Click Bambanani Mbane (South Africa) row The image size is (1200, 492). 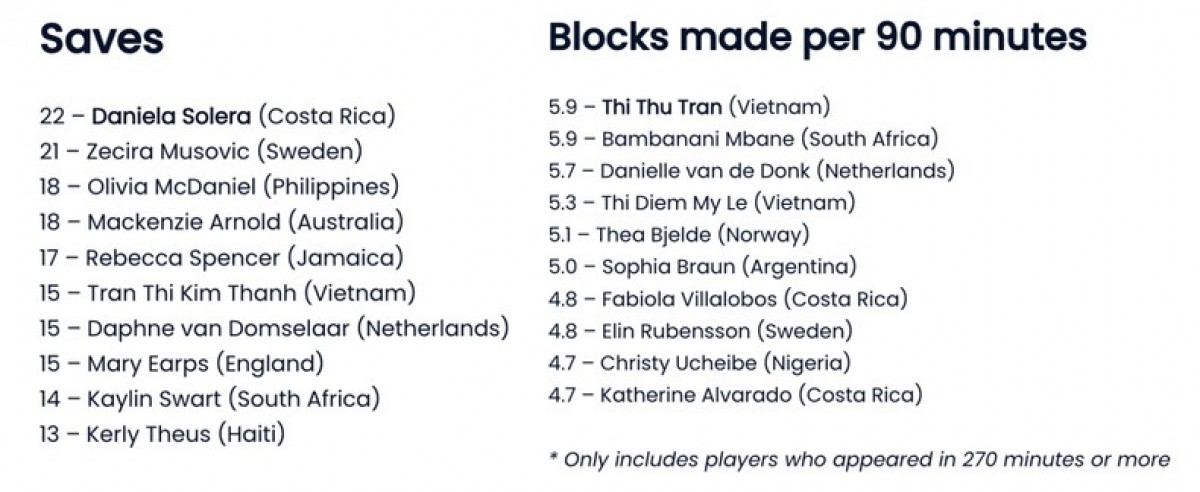coord(743,139)
